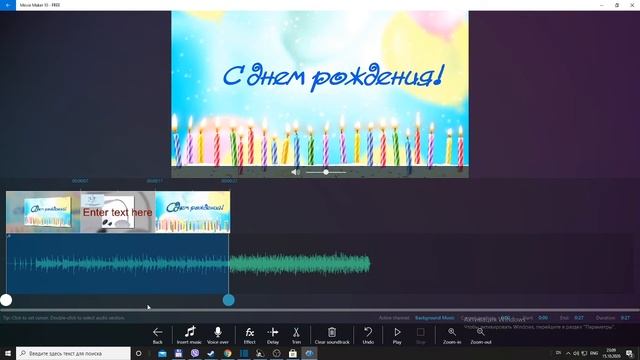Go back using the Back arrow
The height and width of the screenshot is (360, 640).
pos(158,336)
